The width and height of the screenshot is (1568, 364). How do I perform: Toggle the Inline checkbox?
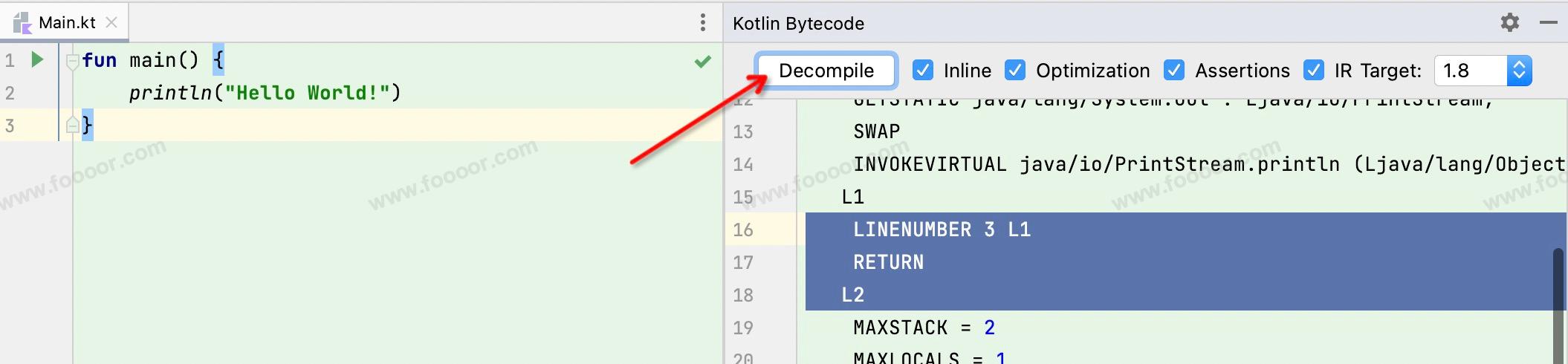coord(922,71)
